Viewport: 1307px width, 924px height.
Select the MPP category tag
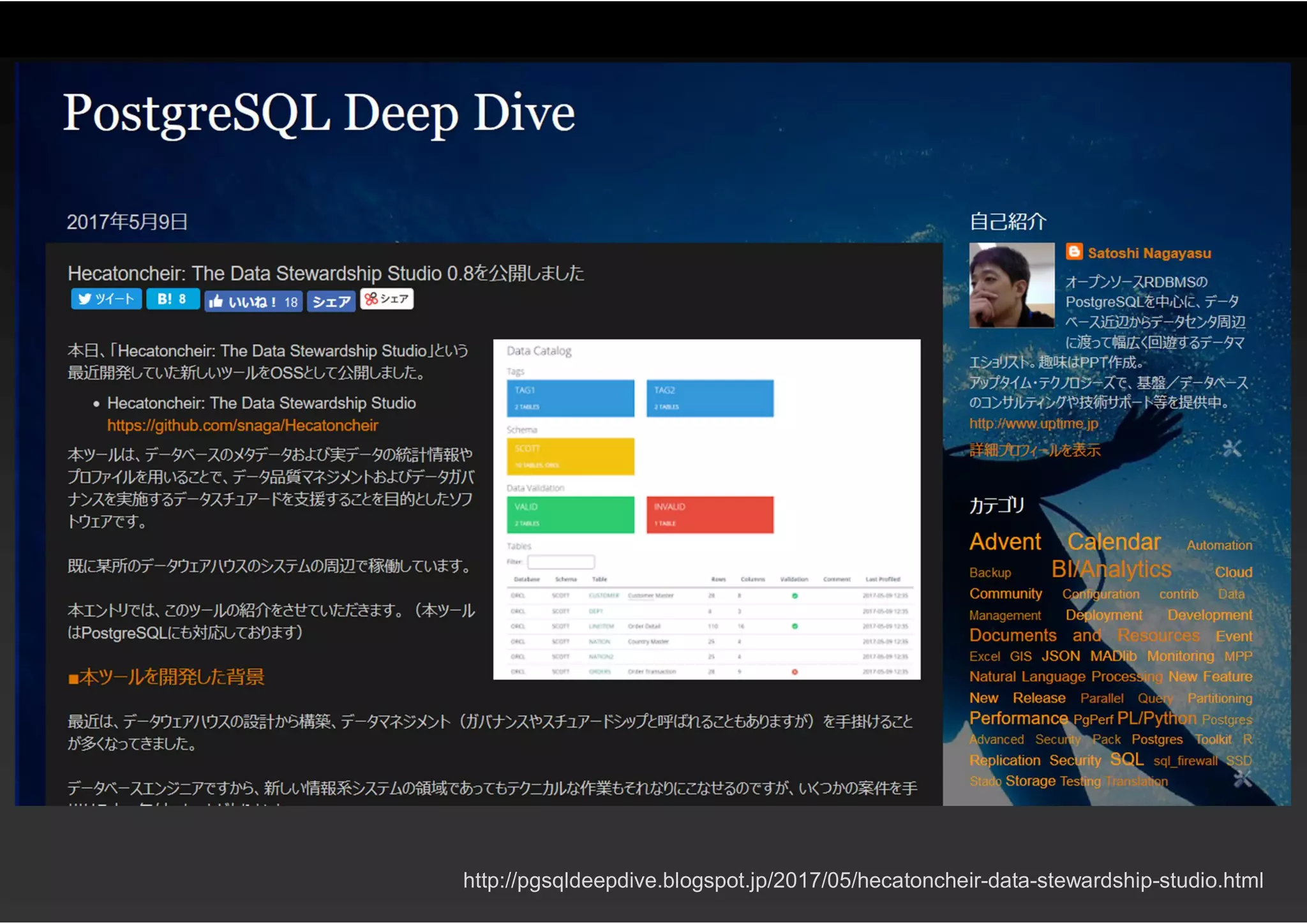tap(1238, 657)
